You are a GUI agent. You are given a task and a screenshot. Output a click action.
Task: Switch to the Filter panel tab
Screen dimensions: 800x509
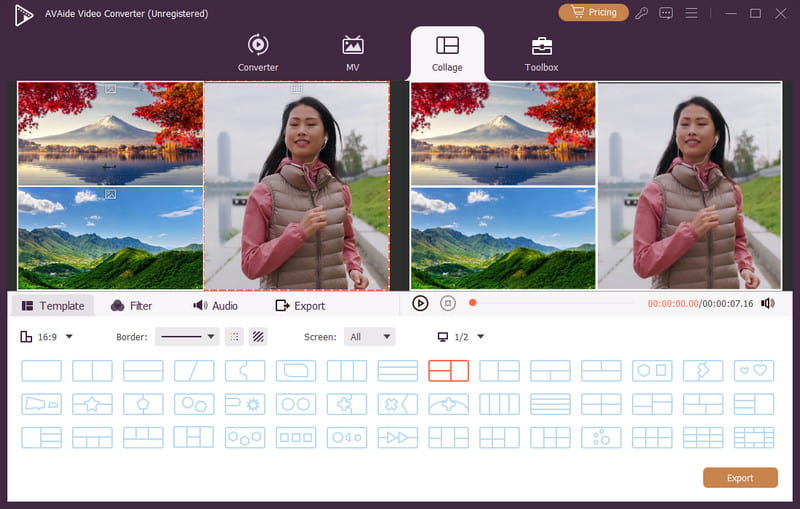click(131, 306)
